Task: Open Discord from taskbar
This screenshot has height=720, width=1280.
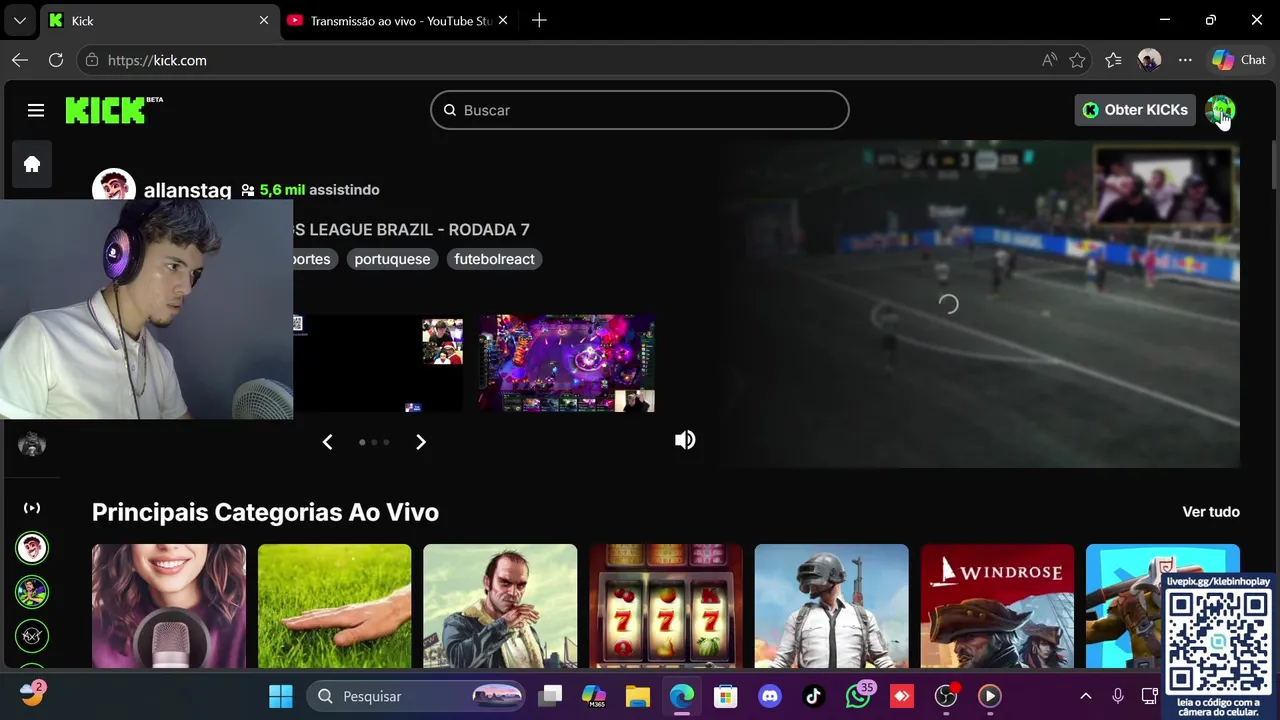Action: click(770, 696)
